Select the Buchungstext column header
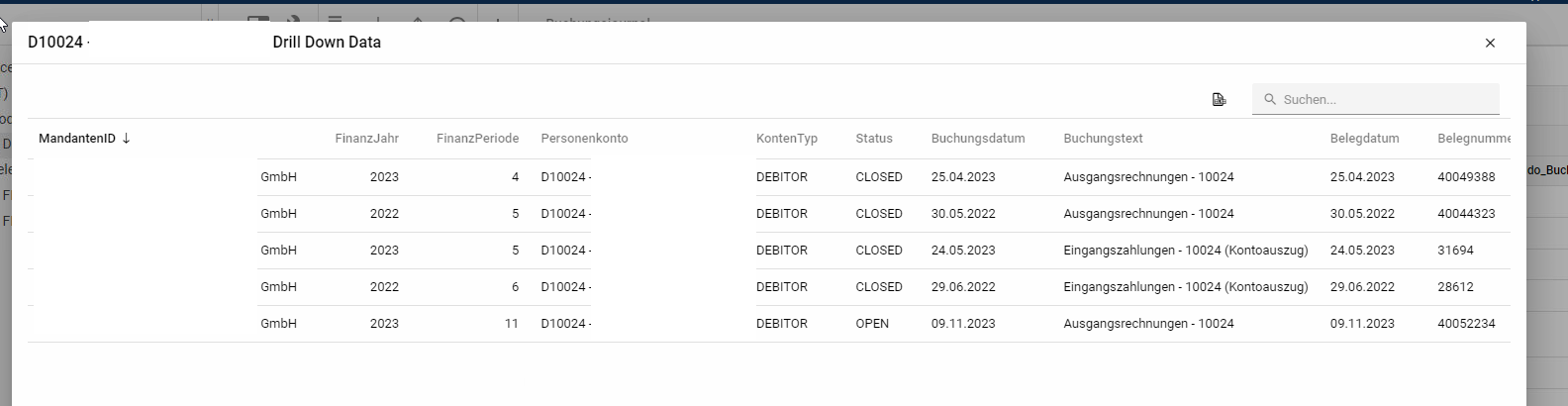Screen dimensions: 1568x406 1103,139
